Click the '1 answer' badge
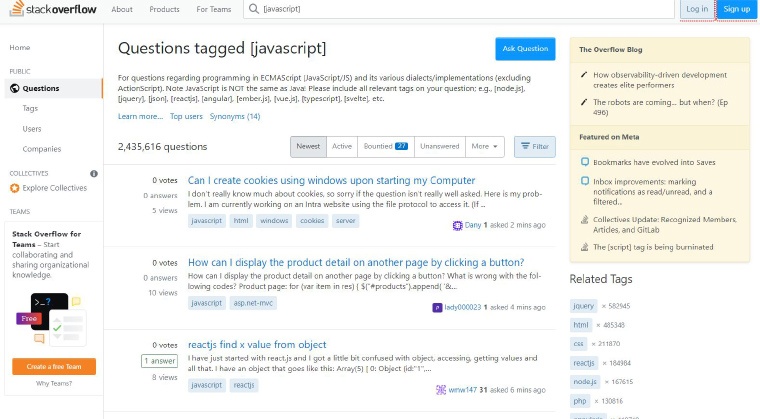 [159, 361]
